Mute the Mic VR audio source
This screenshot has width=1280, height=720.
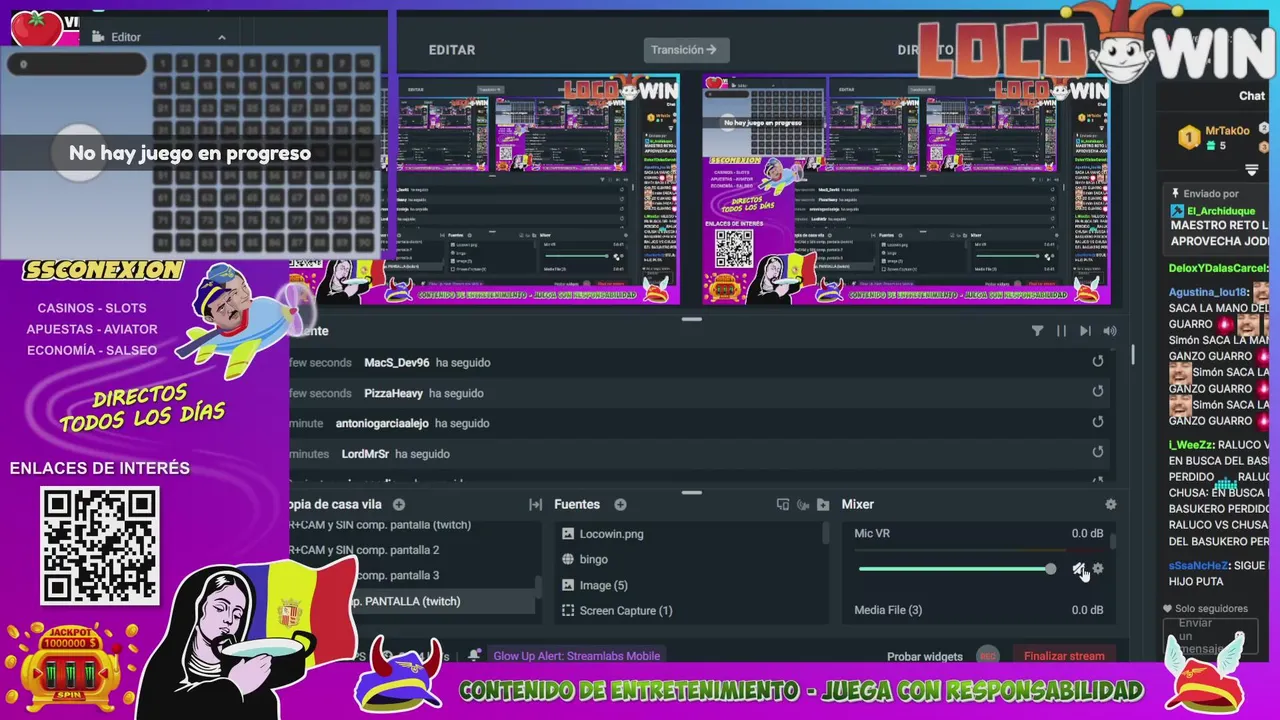tap(1079, 569)
